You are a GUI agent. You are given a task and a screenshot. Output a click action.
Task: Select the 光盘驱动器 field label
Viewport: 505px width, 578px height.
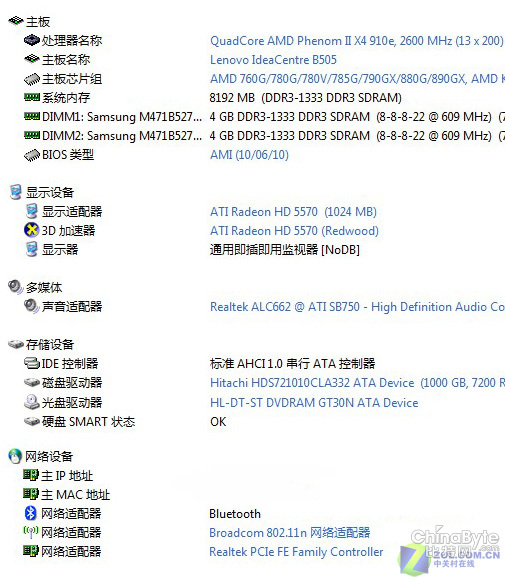[72, 403]
